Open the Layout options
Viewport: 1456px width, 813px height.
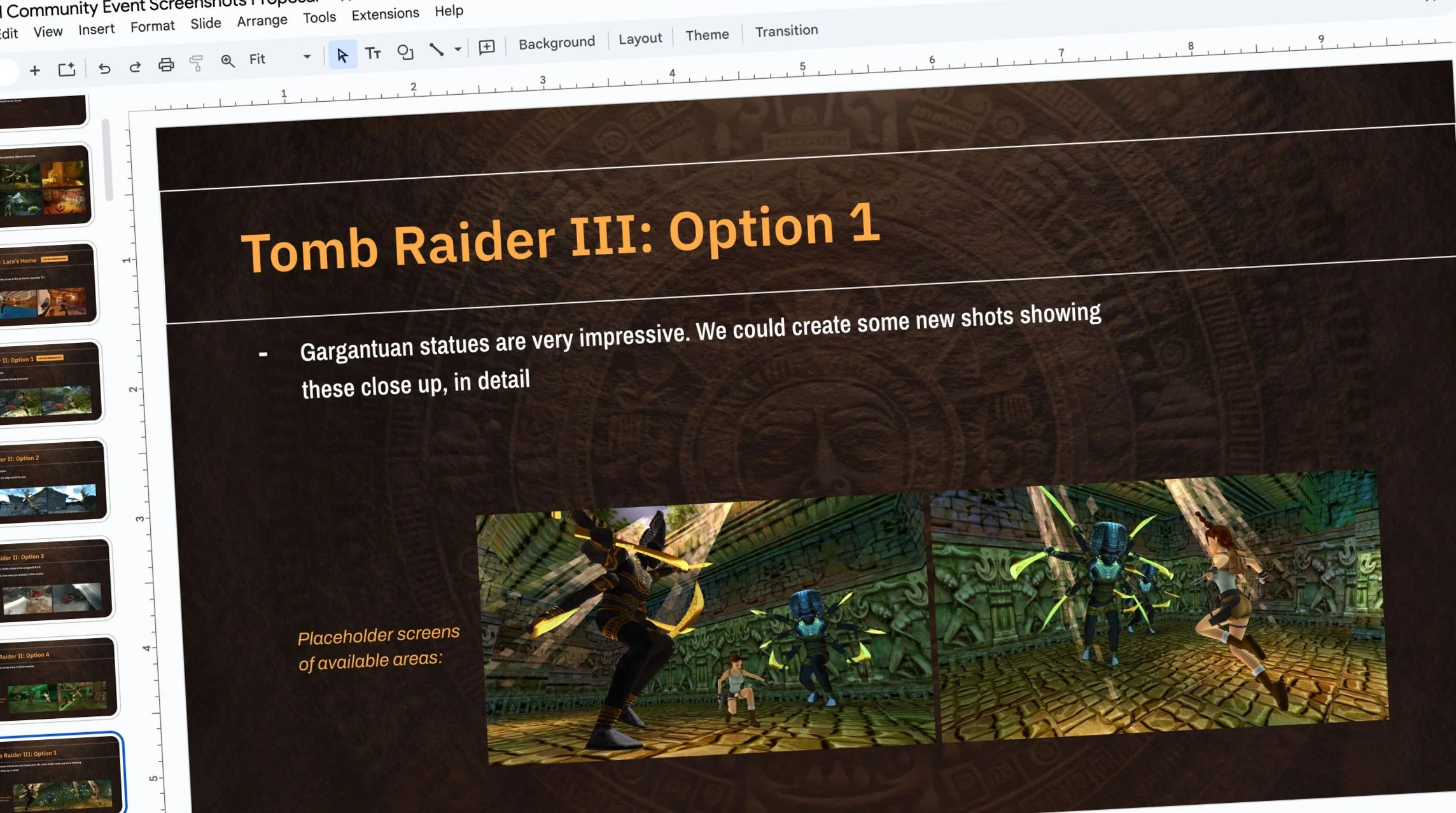click(x=640, y=38)
